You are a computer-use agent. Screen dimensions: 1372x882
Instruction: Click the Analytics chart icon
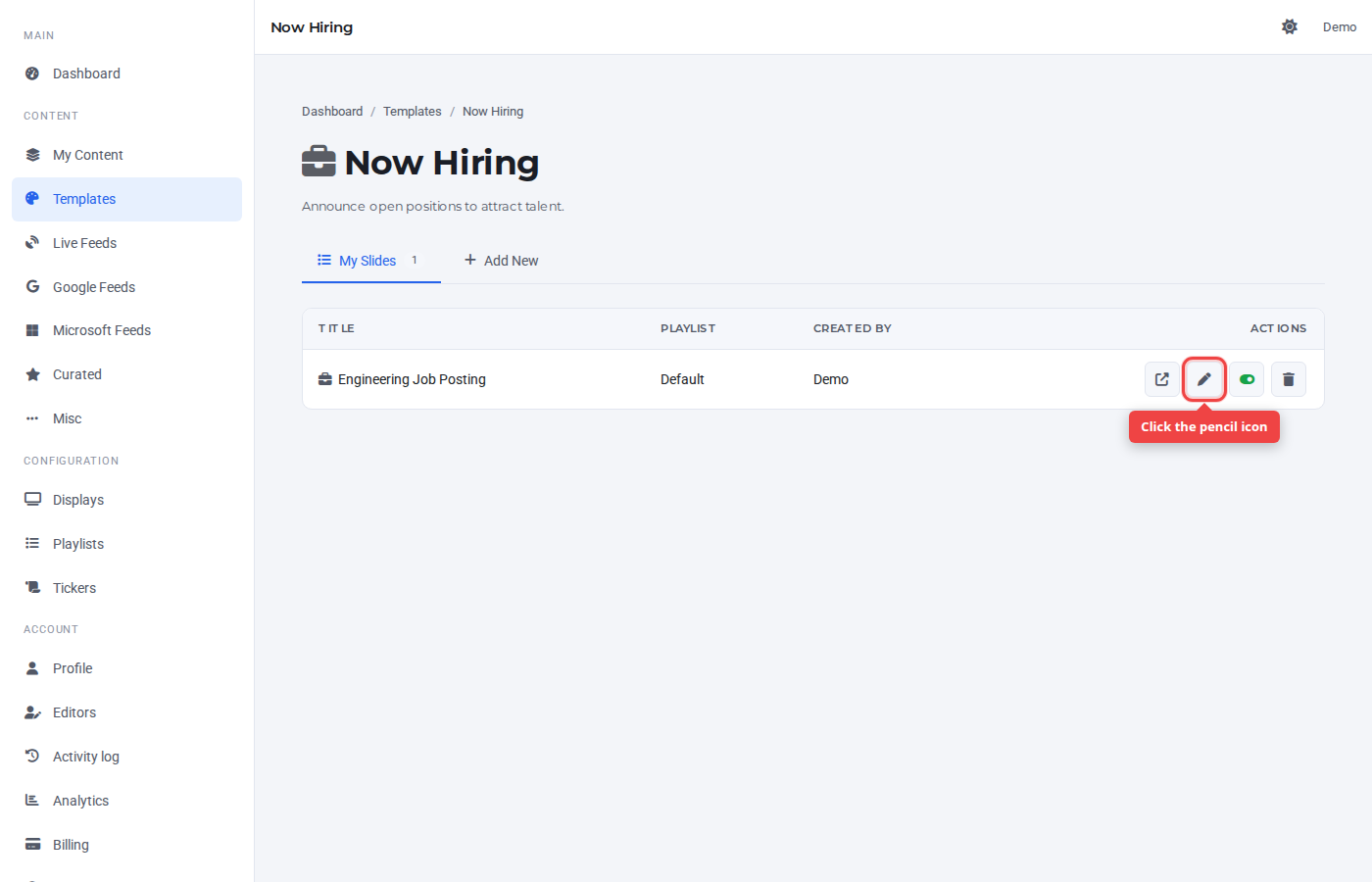32,801
